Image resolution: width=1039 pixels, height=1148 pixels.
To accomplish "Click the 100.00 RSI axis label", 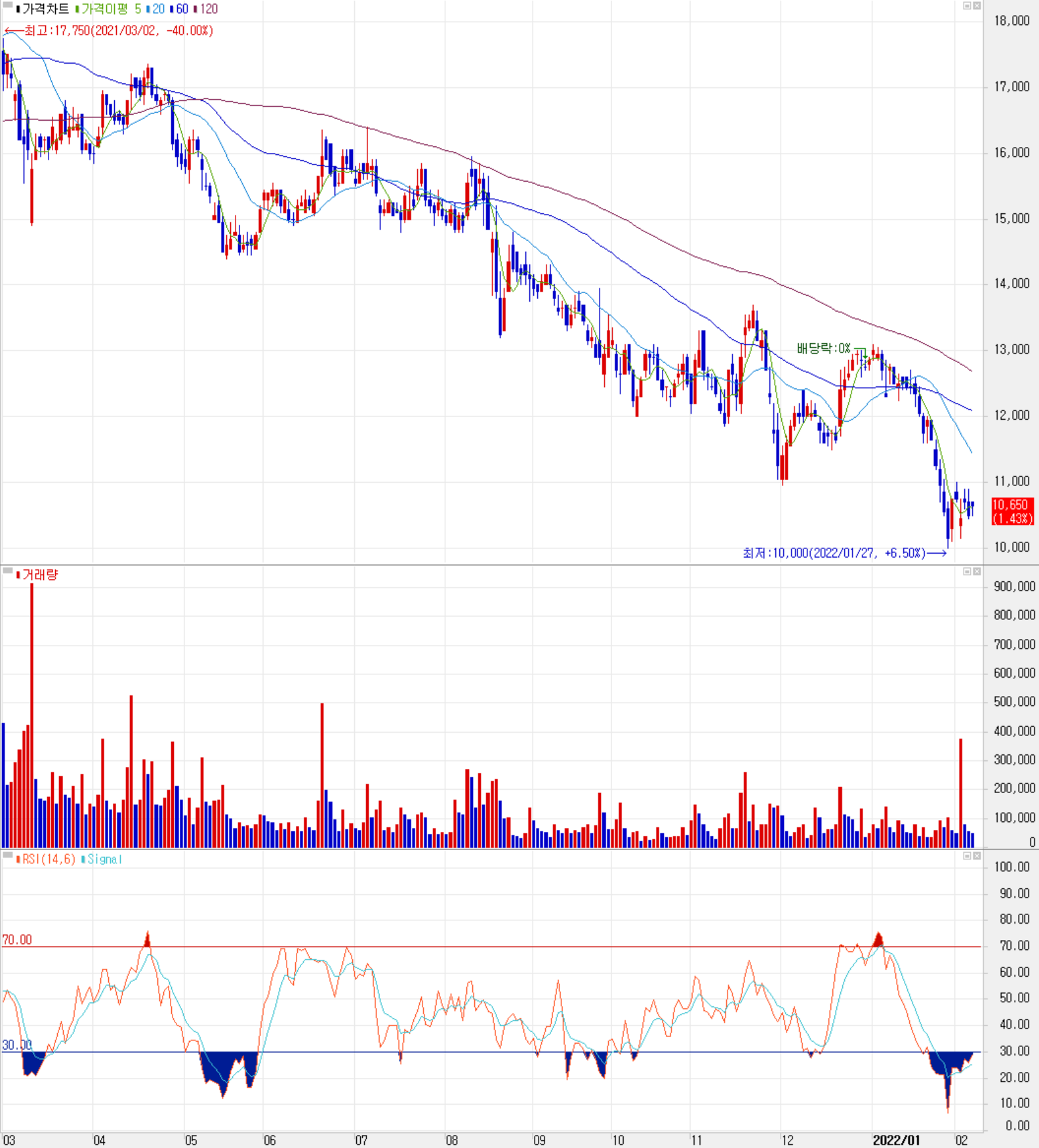I will [1012, 867].
